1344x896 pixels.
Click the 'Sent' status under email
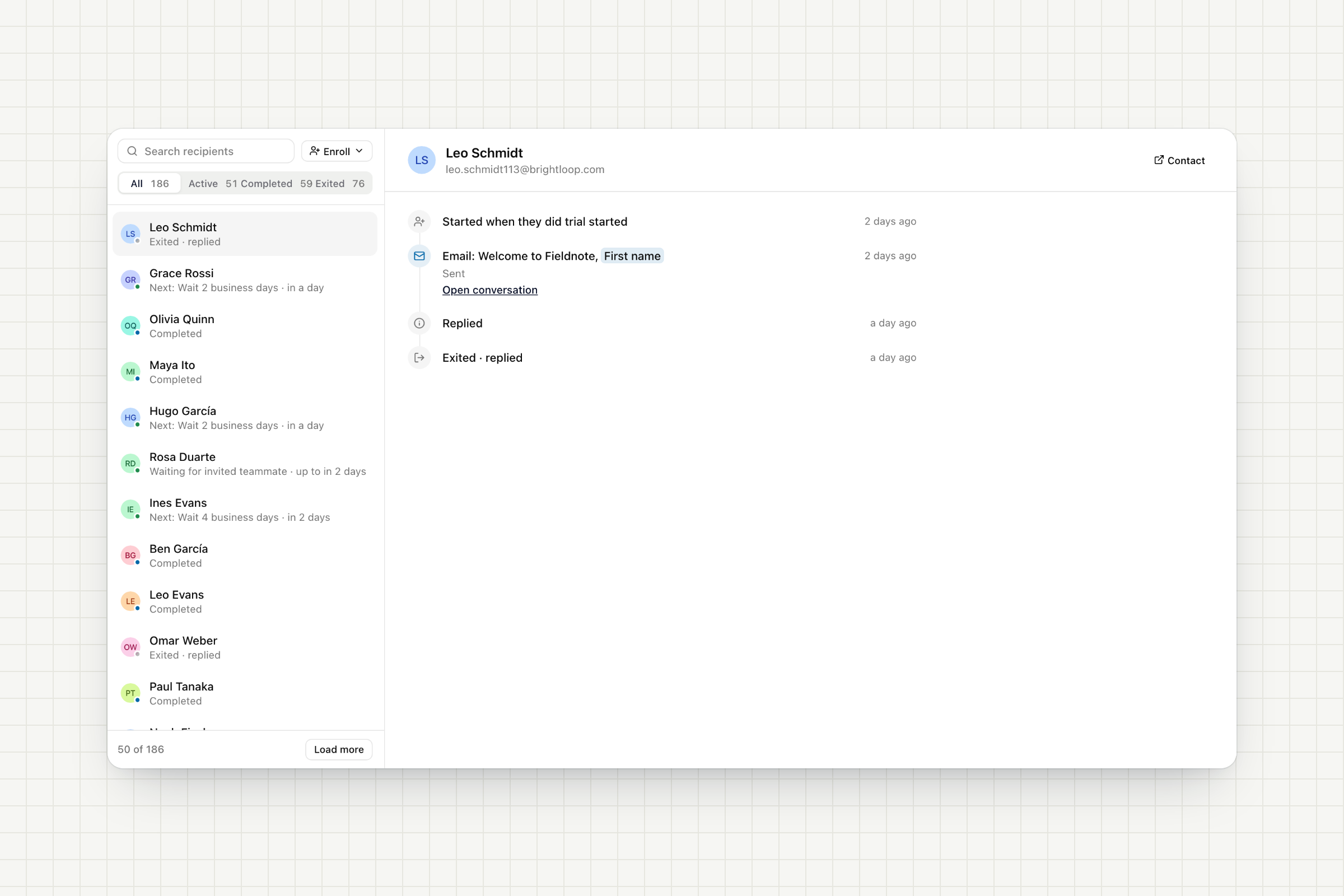pyautogui.click(x=453, y=274)
